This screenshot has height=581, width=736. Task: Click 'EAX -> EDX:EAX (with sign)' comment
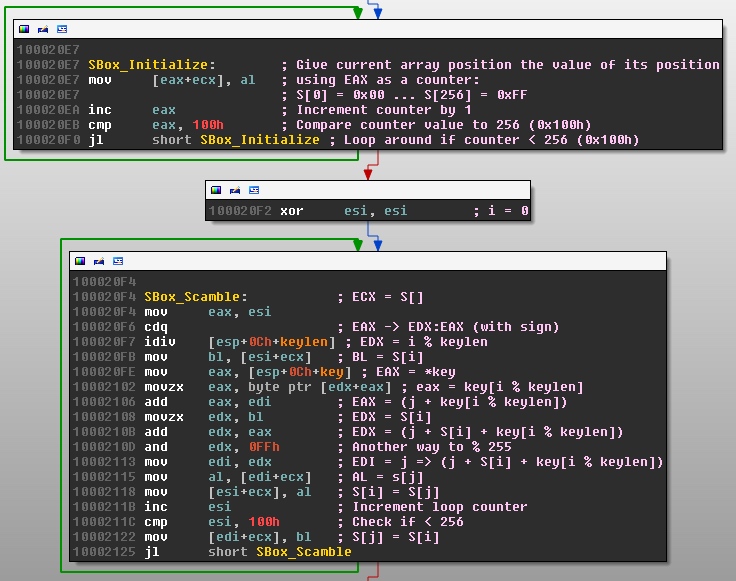point(456,327)
